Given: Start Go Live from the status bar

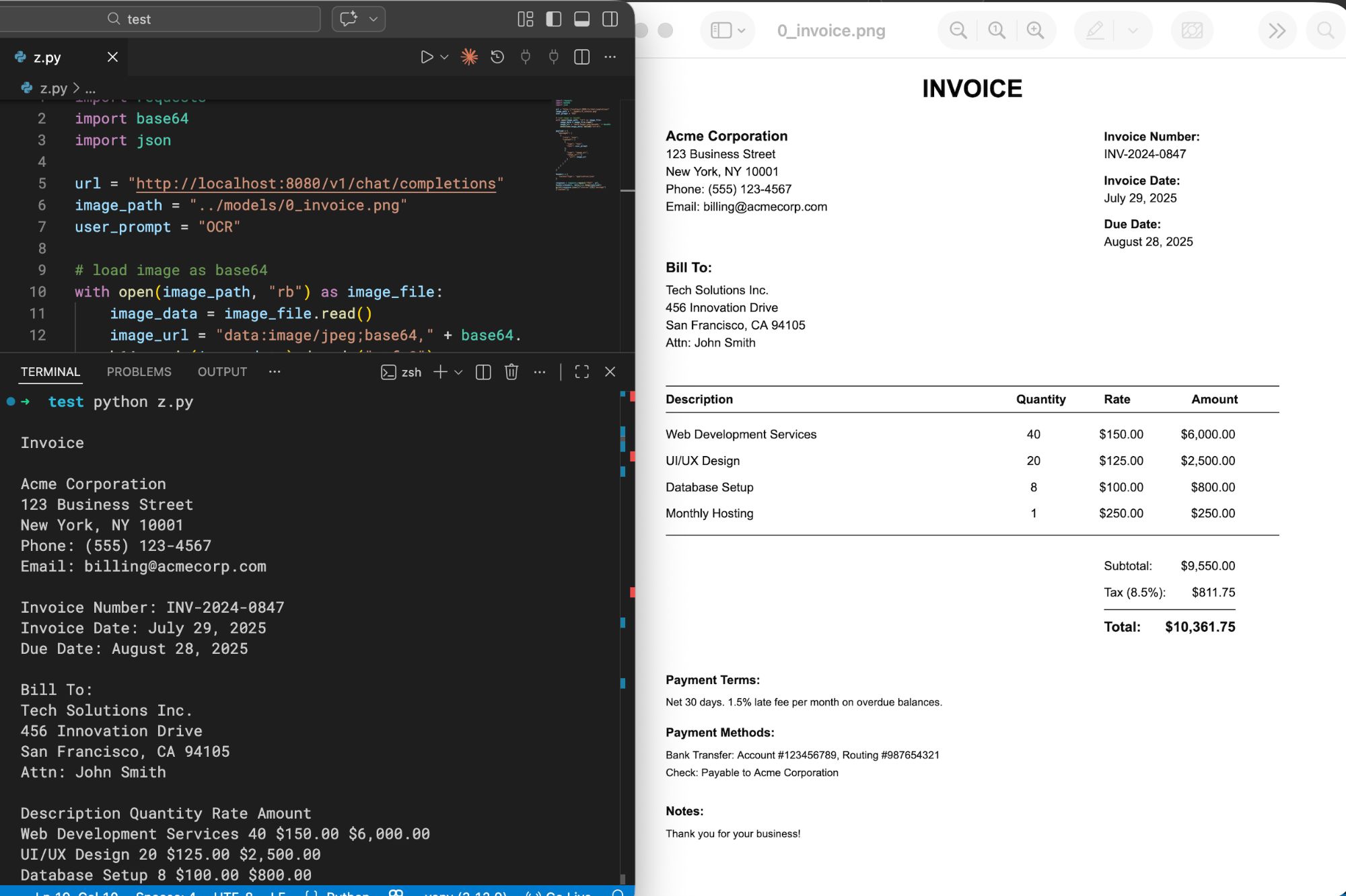Looking at the screenshot, I should [x=565, y=893].
